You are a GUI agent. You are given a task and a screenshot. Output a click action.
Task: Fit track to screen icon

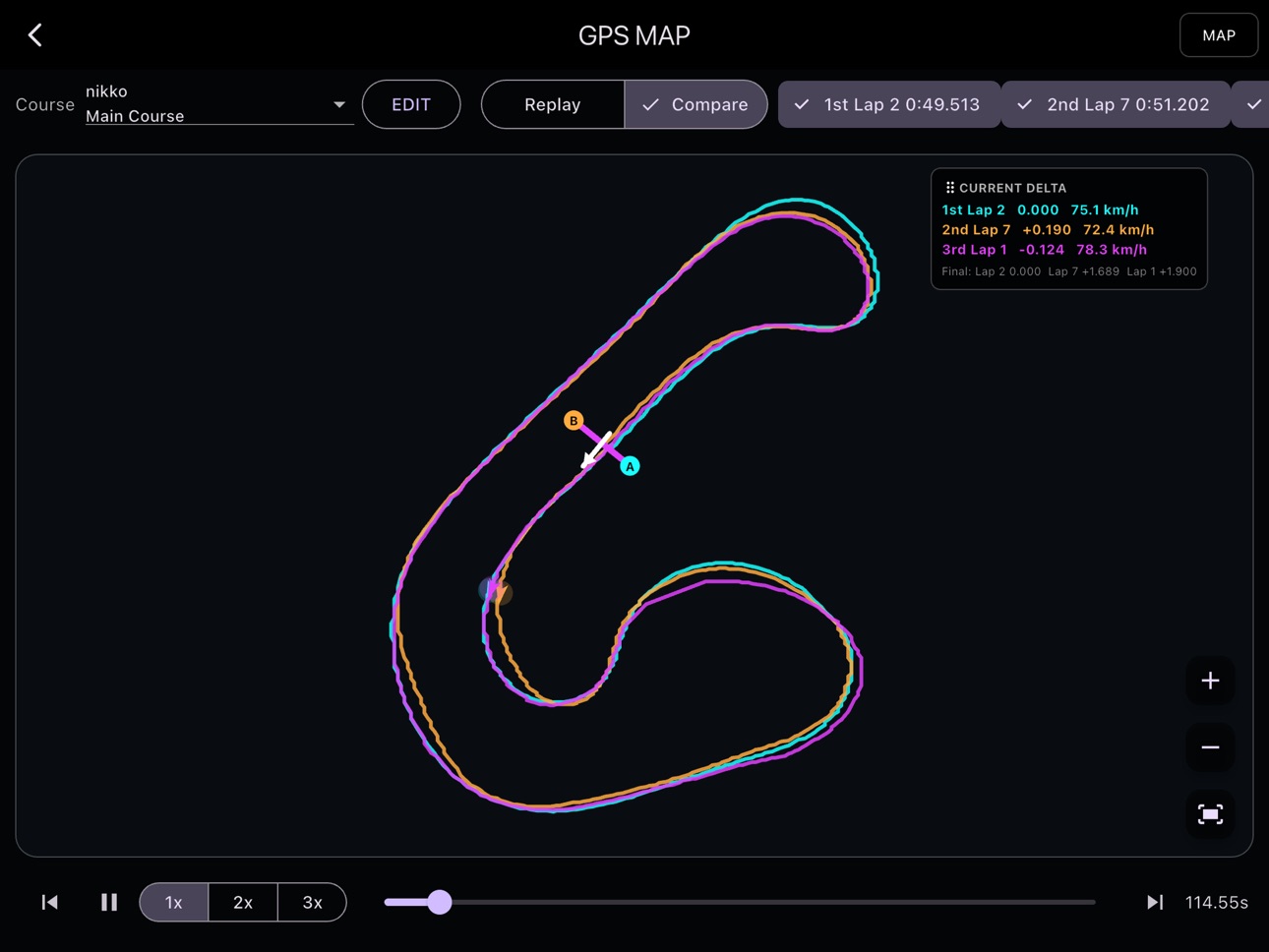[1210, 814]
